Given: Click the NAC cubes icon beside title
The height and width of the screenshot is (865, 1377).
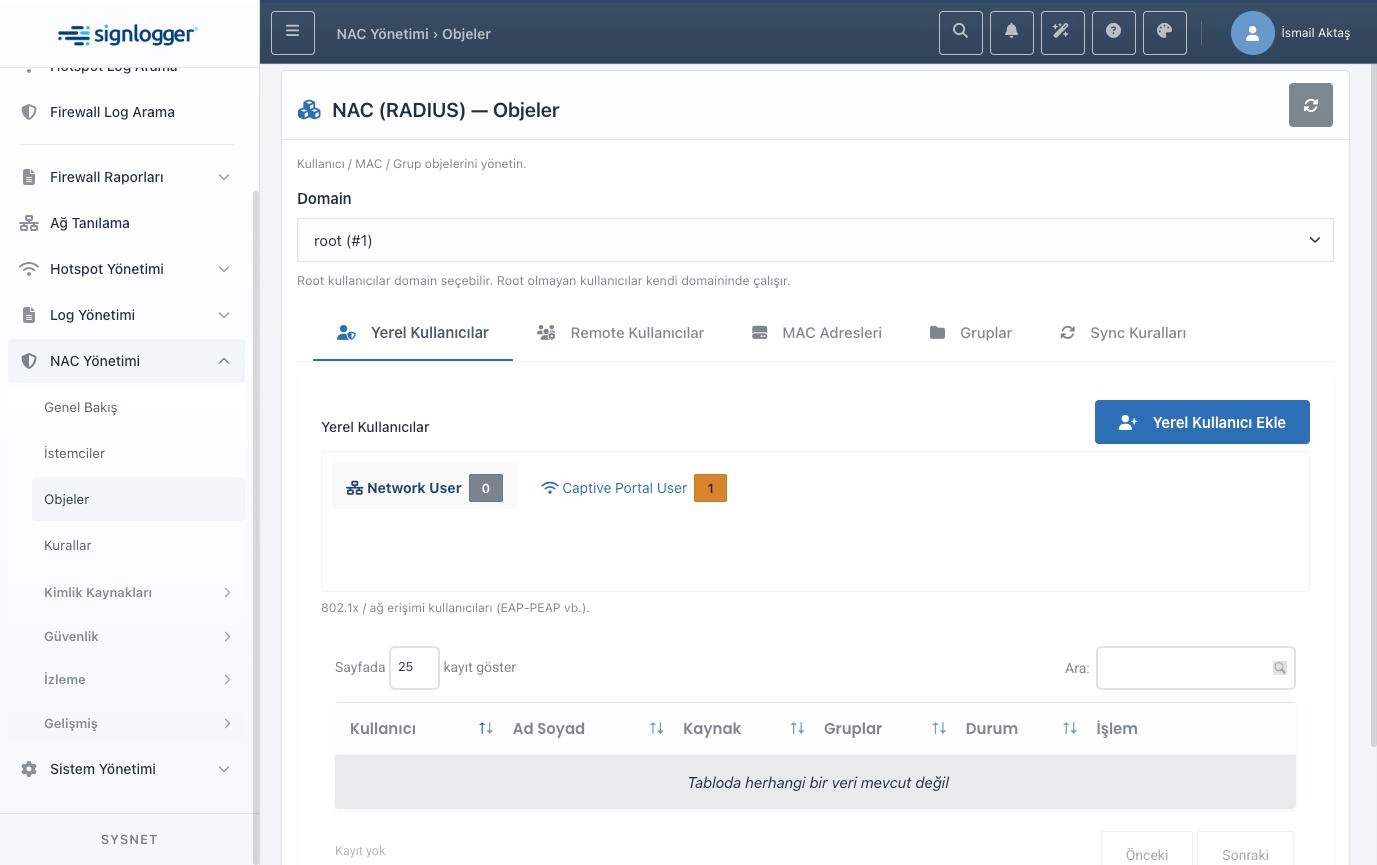Looking at the screenshot, I should point(309,110).
